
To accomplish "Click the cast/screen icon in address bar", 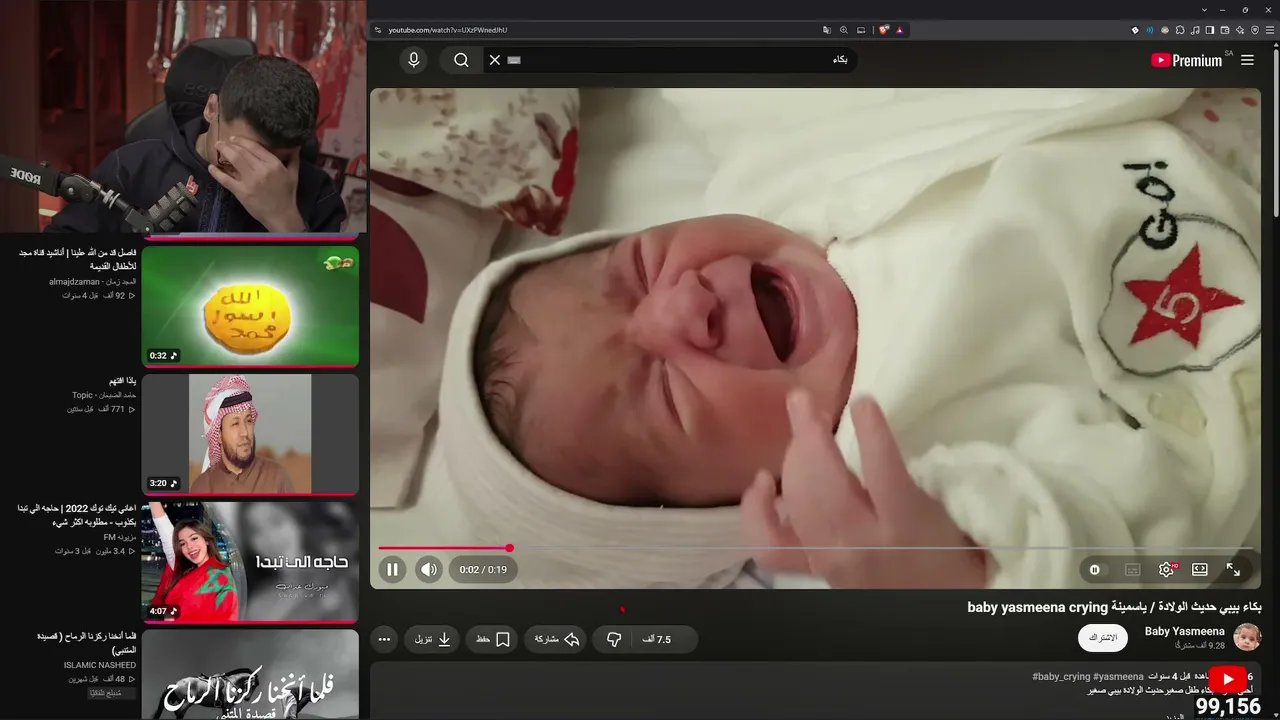I will [x=862, y=30].
